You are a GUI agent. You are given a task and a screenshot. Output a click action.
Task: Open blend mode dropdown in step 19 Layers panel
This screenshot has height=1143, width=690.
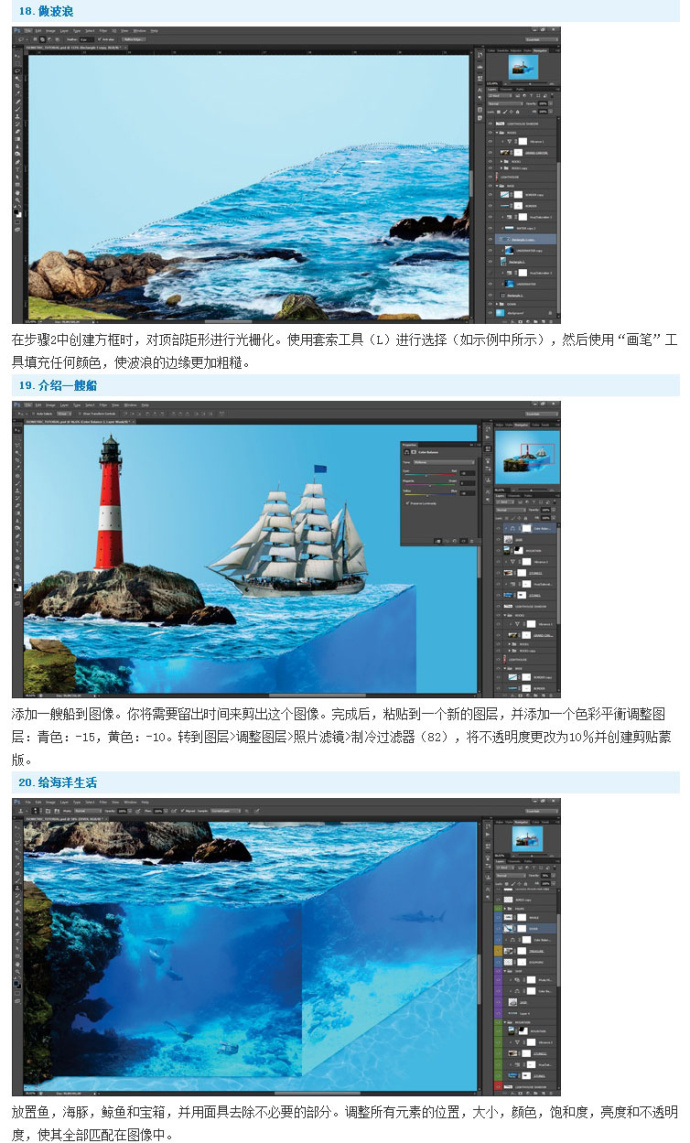click(x=511, y=510)
